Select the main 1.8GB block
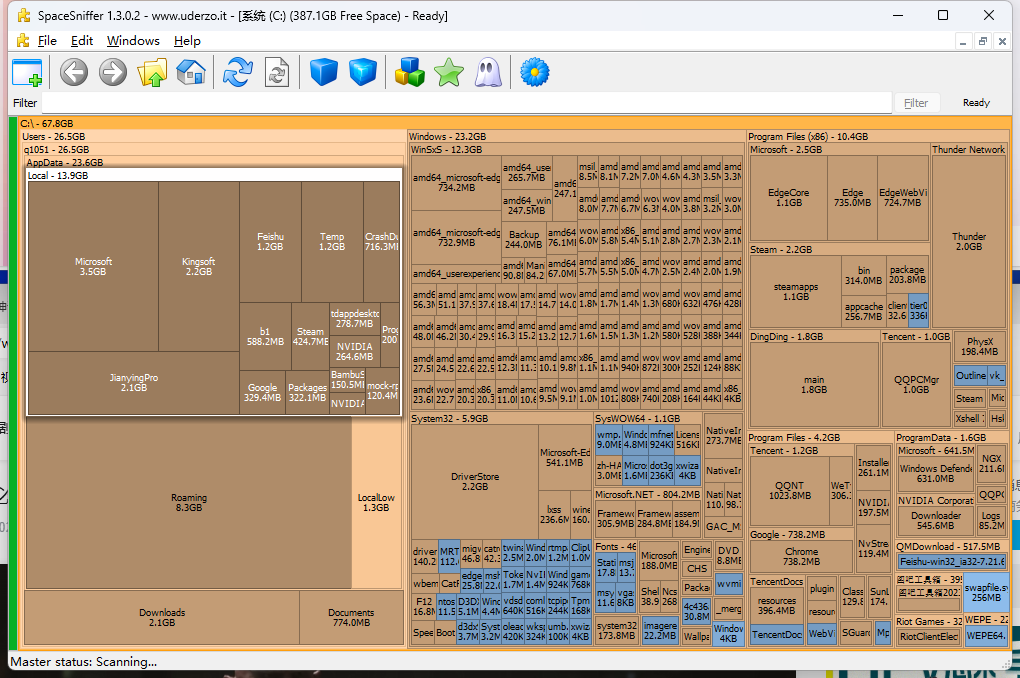 (814, 385)
